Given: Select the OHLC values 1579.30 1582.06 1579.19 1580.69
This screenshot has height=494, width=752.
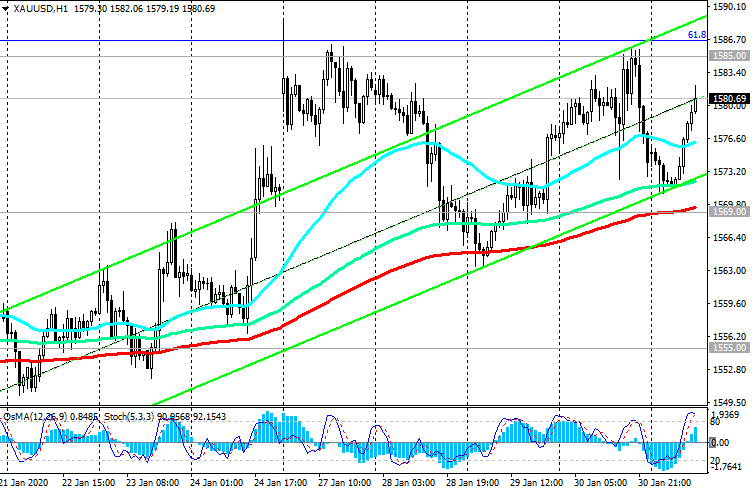Looking at the screenshot, I should click(145, 9).
